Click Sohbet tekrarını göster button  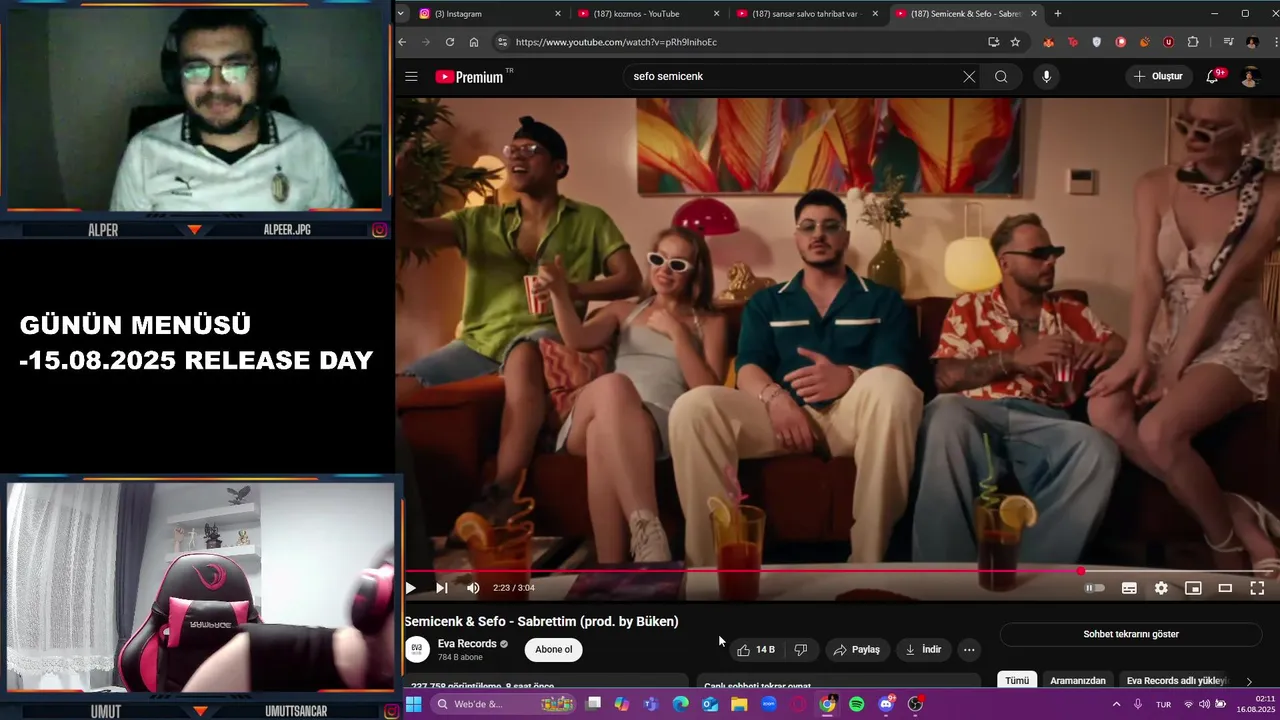[1131, 634]
